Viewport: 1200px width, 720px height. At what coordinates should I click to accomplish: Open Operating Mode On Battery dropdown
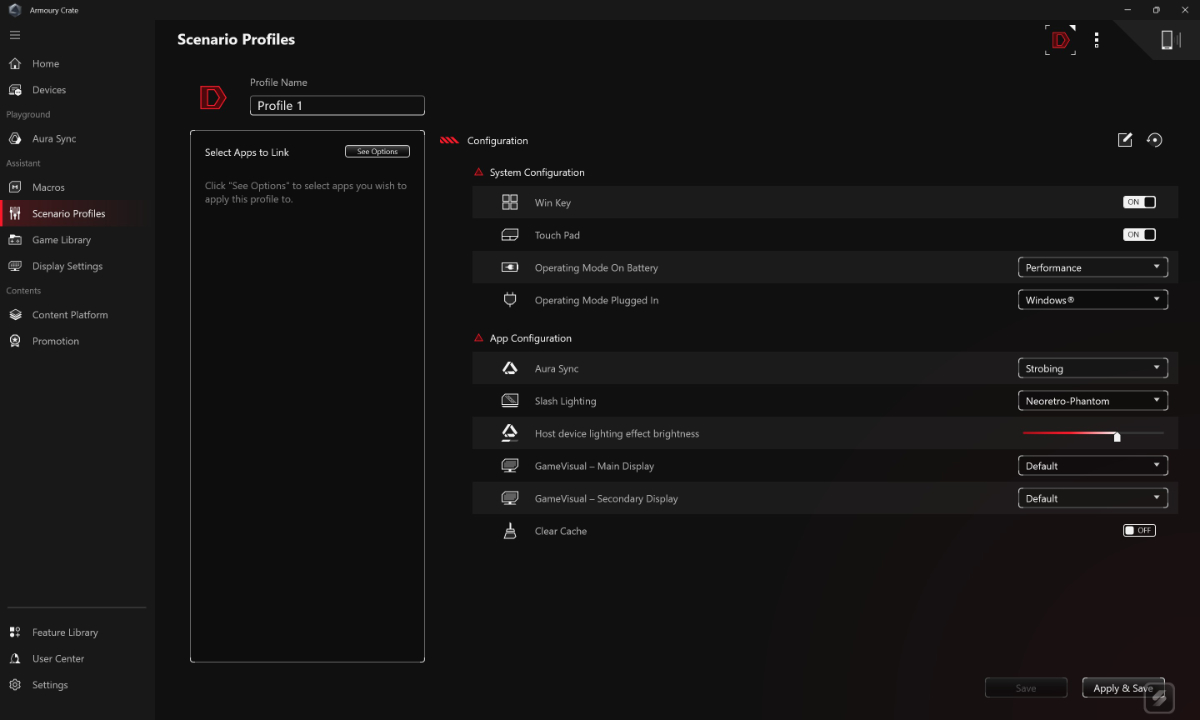coord(1093,268)
